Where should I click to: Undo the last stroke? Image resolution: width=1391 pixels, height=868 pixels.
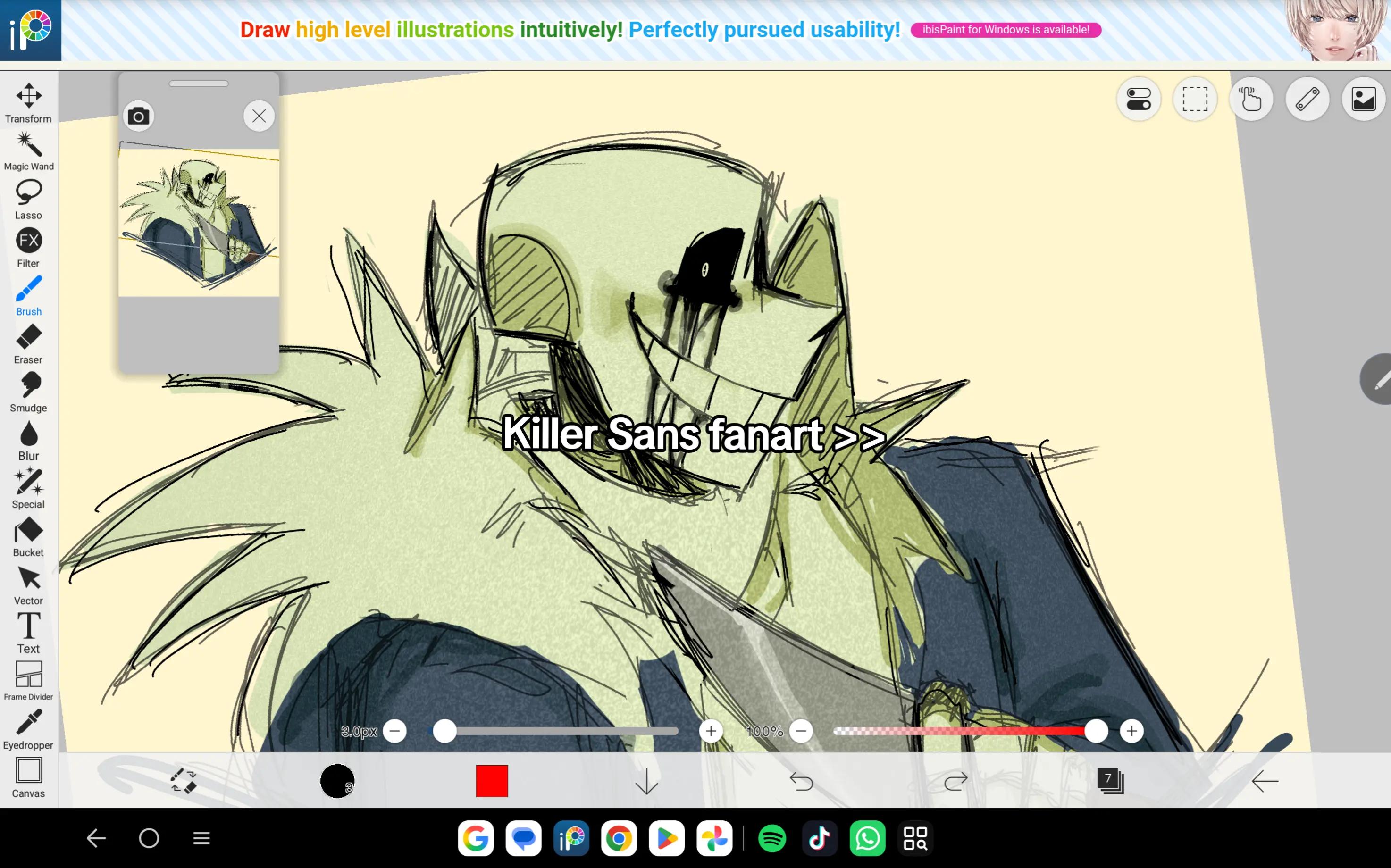801,781
